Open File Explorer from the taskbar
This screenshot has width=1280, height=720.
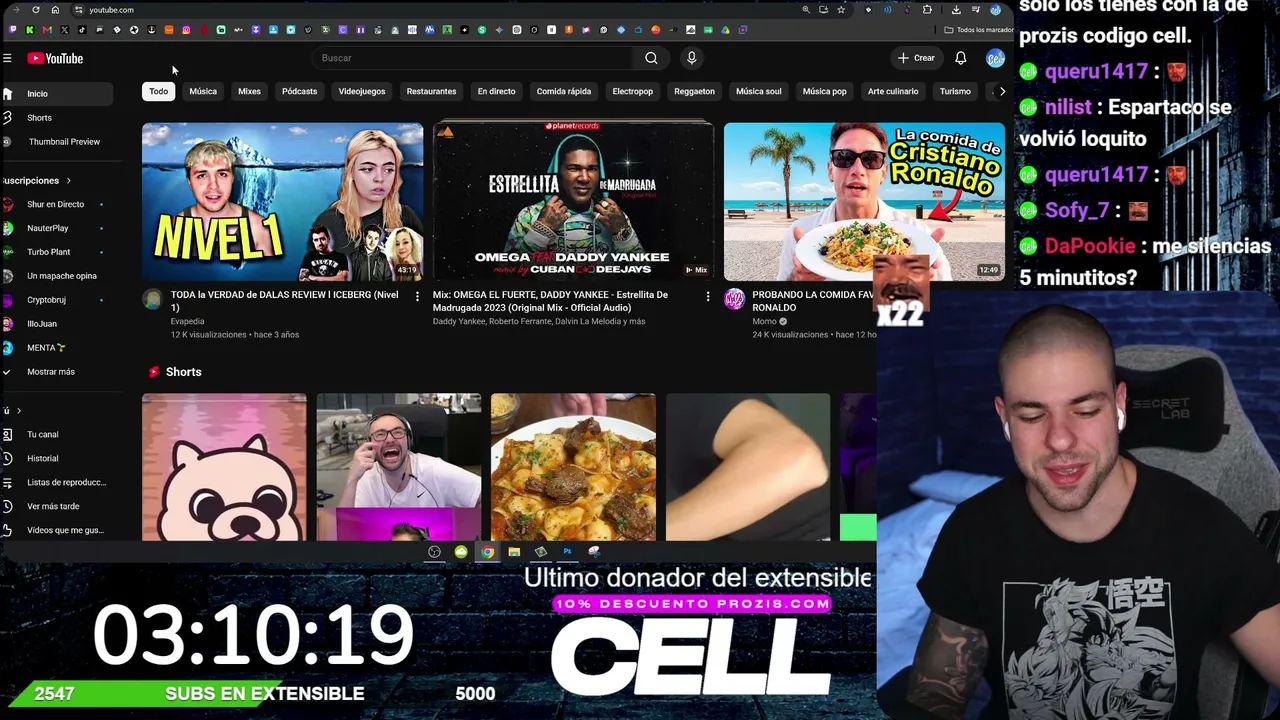514,551
